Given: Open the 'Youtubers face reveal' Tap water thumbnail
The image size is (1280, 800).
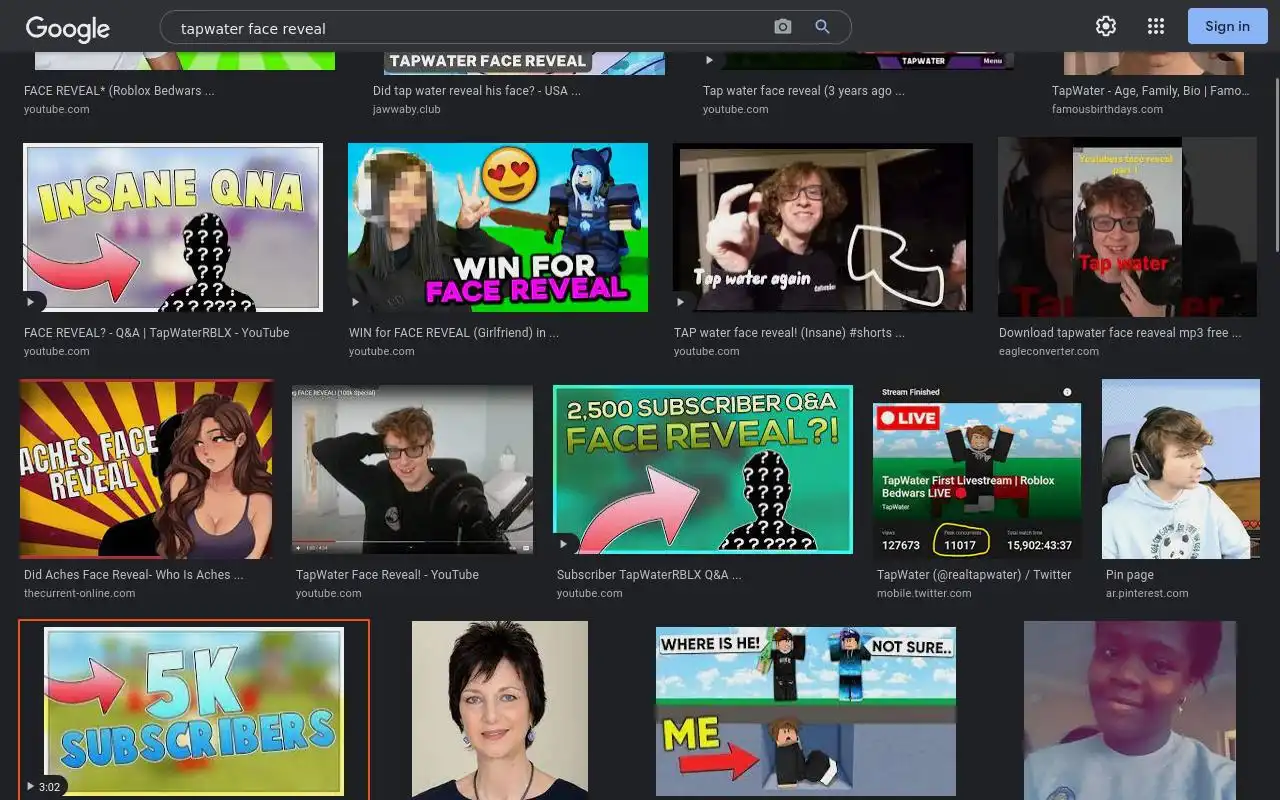Looking at the screenshot, I should (x=1127, y=227).
